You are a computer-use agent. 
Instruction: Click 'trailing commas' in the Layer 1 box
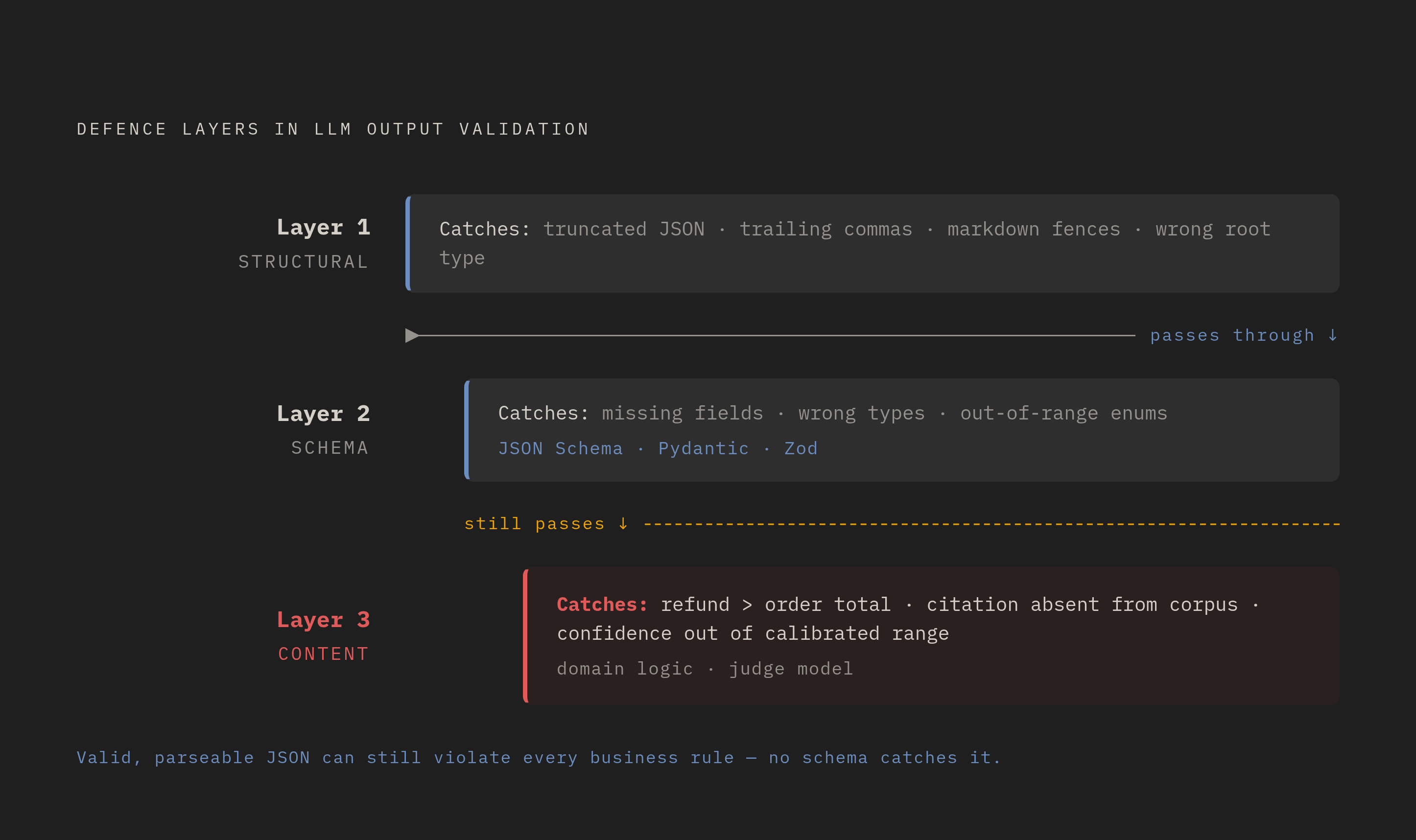(x=826, y=229)
